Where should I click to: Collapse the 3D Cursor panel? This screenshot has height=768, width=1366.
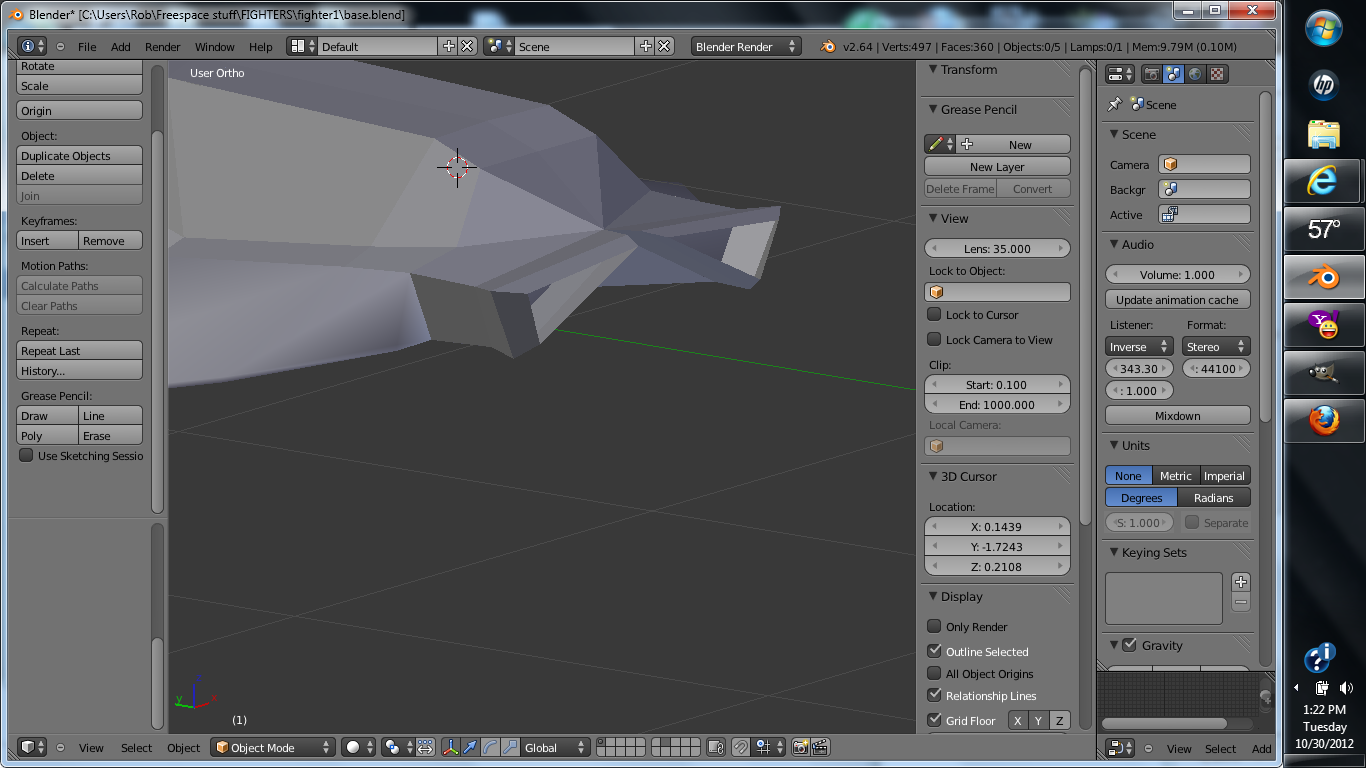[932, 476]
